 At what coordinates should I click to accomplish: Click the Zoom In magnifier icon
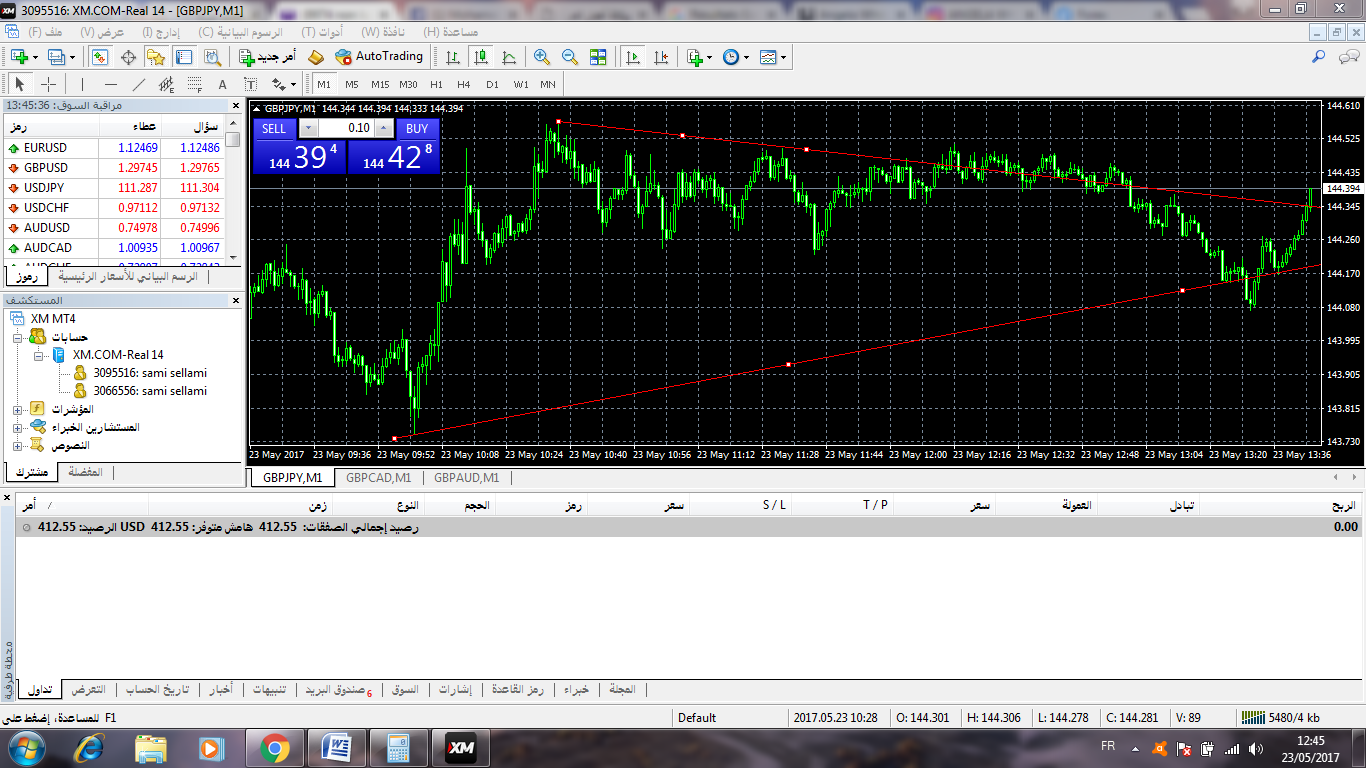click(541, 57)
